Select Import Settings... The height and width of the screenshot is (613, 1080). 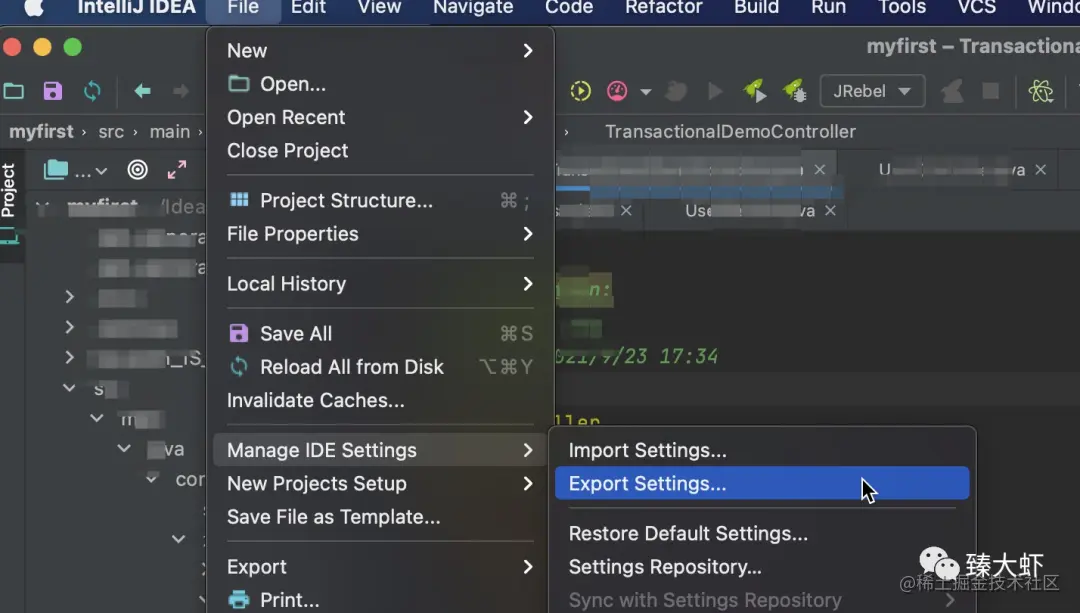[762, 450]
